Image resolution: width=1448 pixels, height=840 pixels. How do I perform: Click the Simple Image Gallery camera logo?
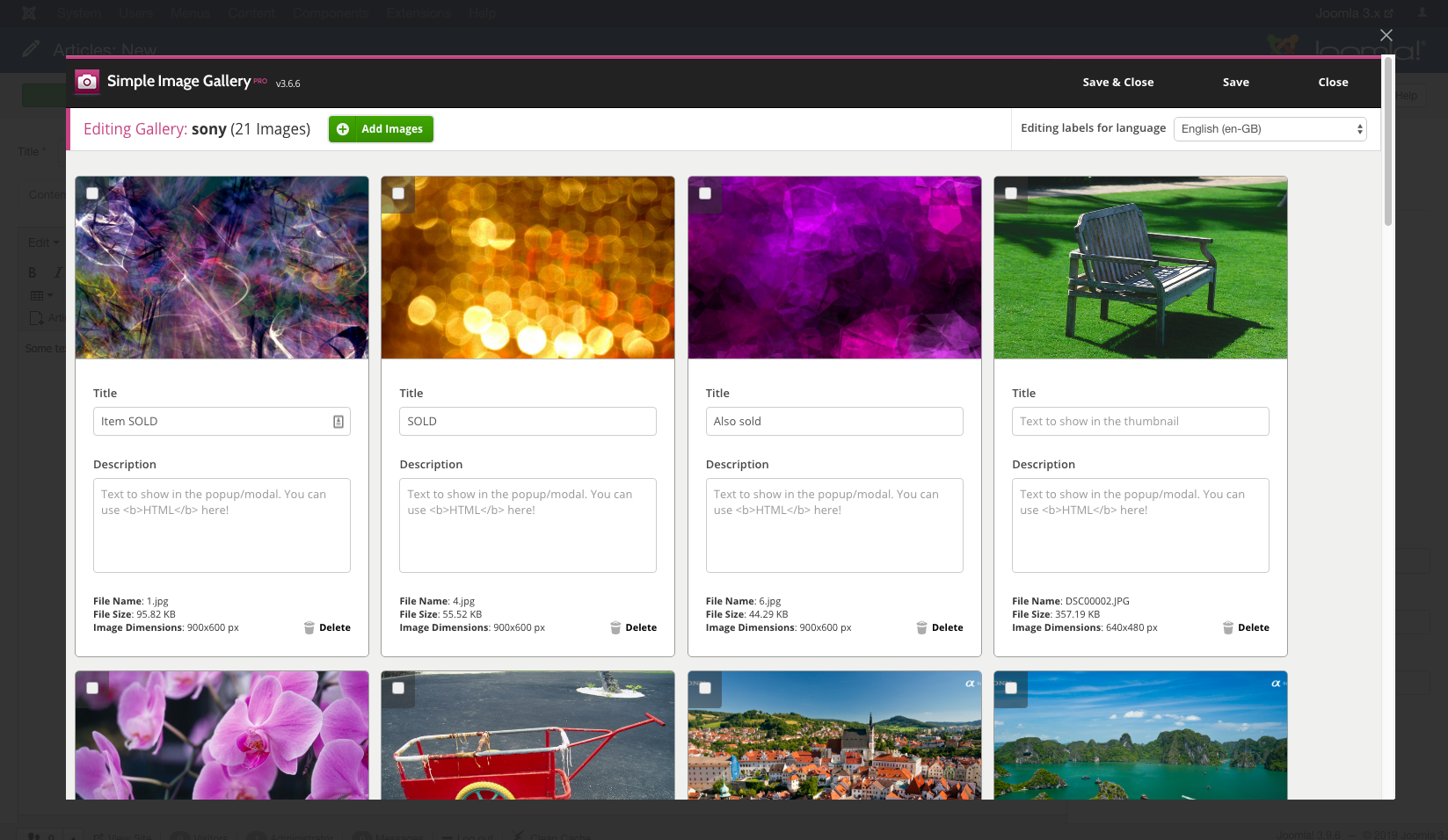coord(87,82)
